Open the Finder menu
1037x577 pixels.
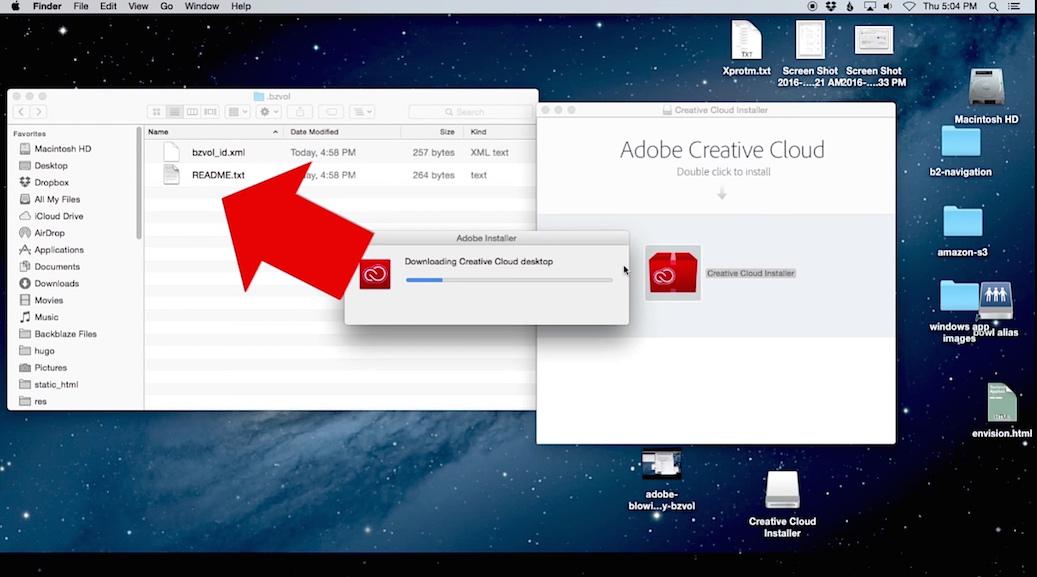click(47, 6)
